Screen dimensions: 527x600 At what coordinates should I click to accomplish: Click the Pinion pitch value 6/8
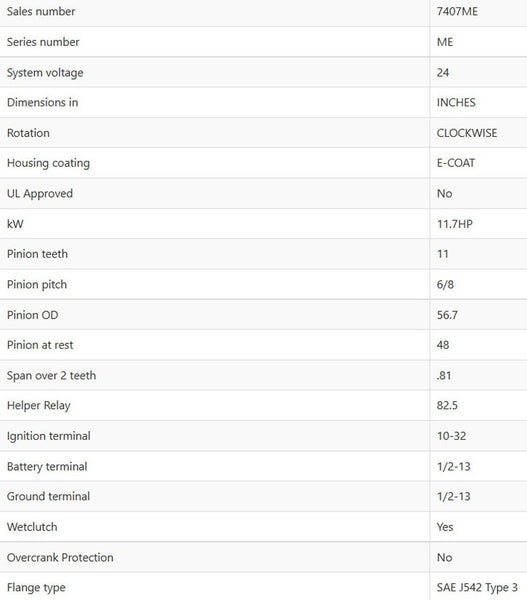pyautogui.click(x=445, y=284)
